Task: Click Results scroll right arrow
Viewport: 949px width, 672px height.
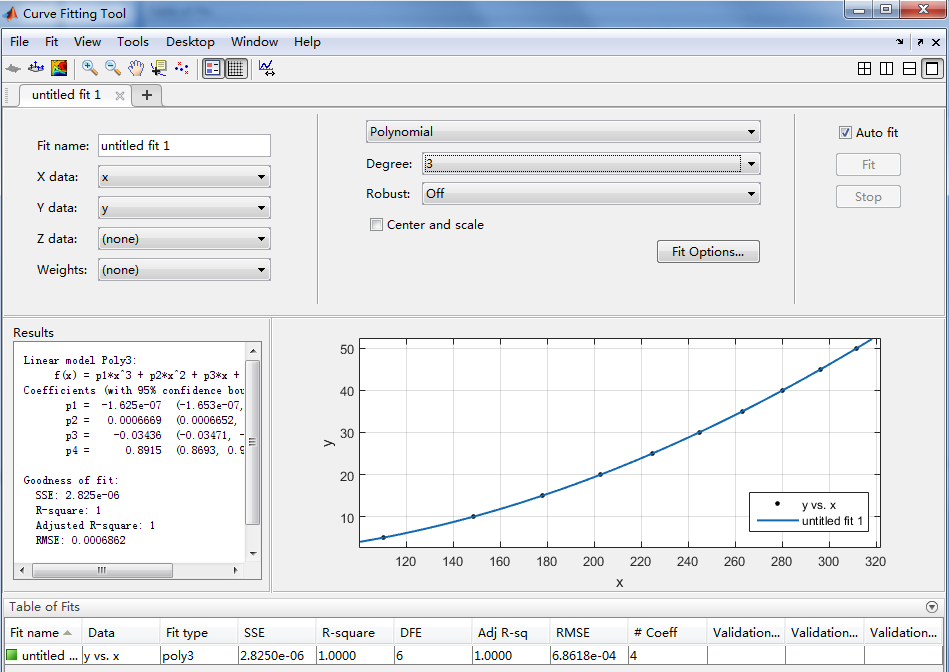Action: click(x=236, y=570)
